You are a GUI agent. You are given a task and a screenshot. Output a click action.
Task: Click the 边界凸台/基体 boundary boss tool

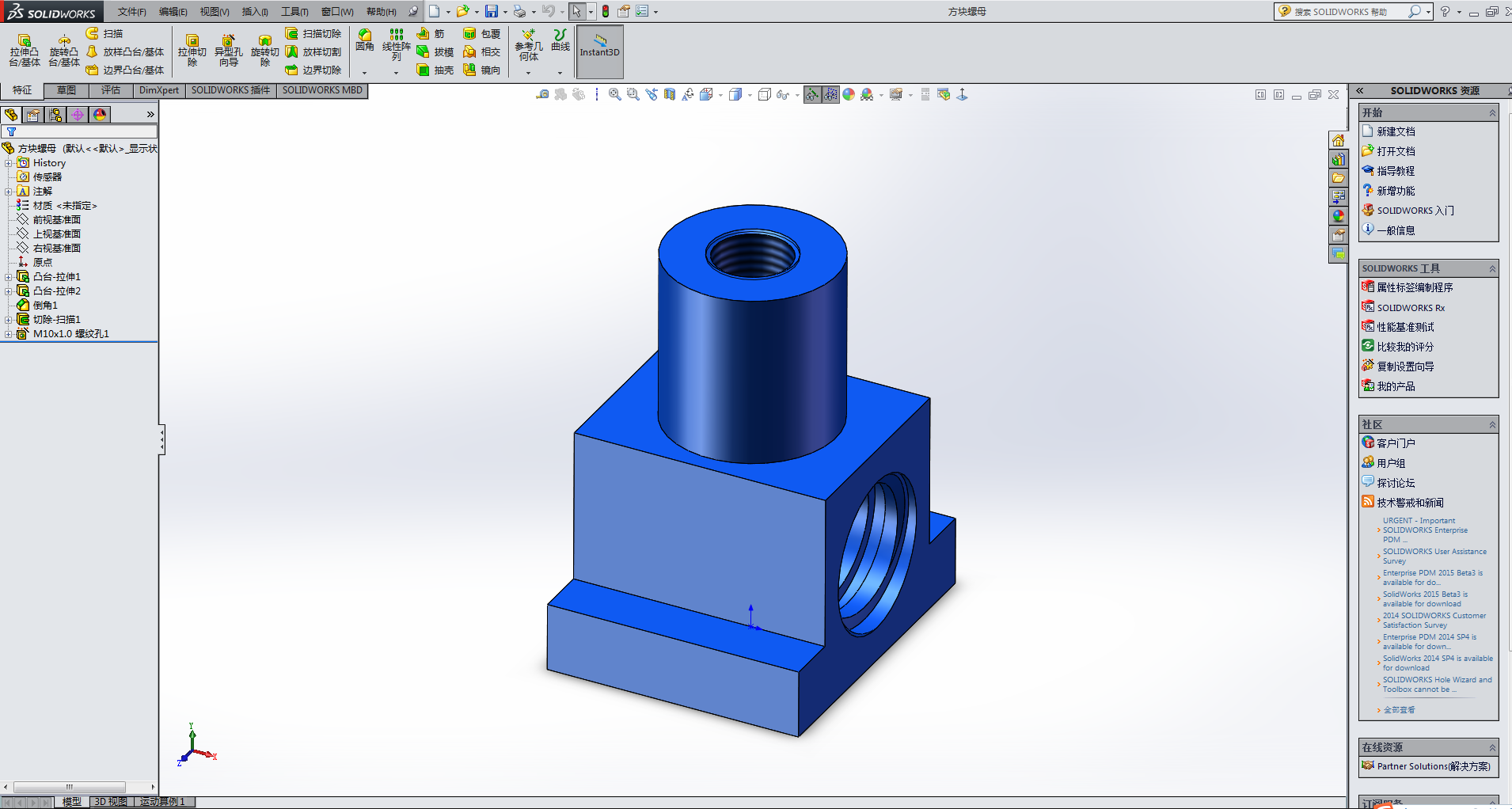point(125,70)
